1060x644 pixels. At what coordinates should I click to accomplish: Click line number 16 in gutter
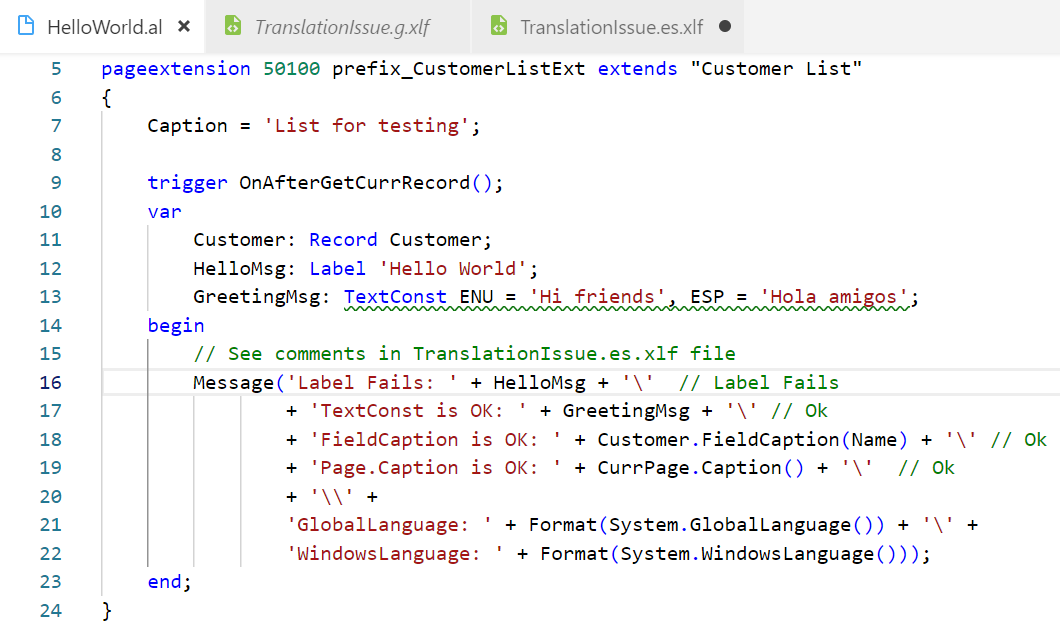50,382
